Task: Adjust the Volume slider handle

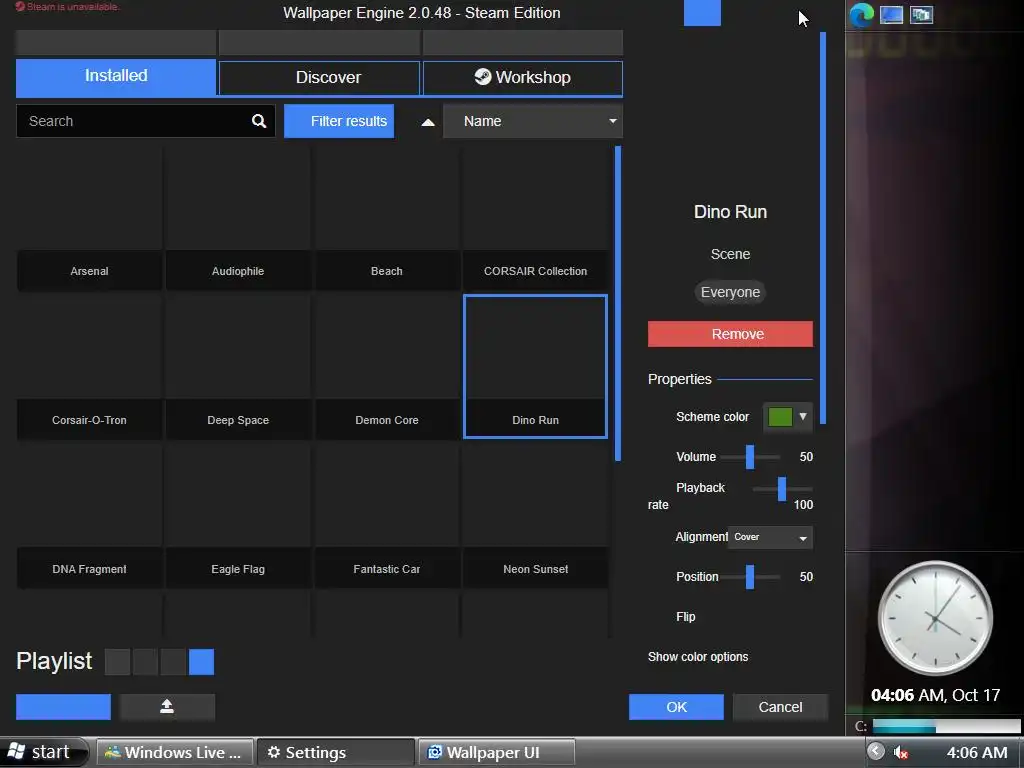Action: point(750,456)
